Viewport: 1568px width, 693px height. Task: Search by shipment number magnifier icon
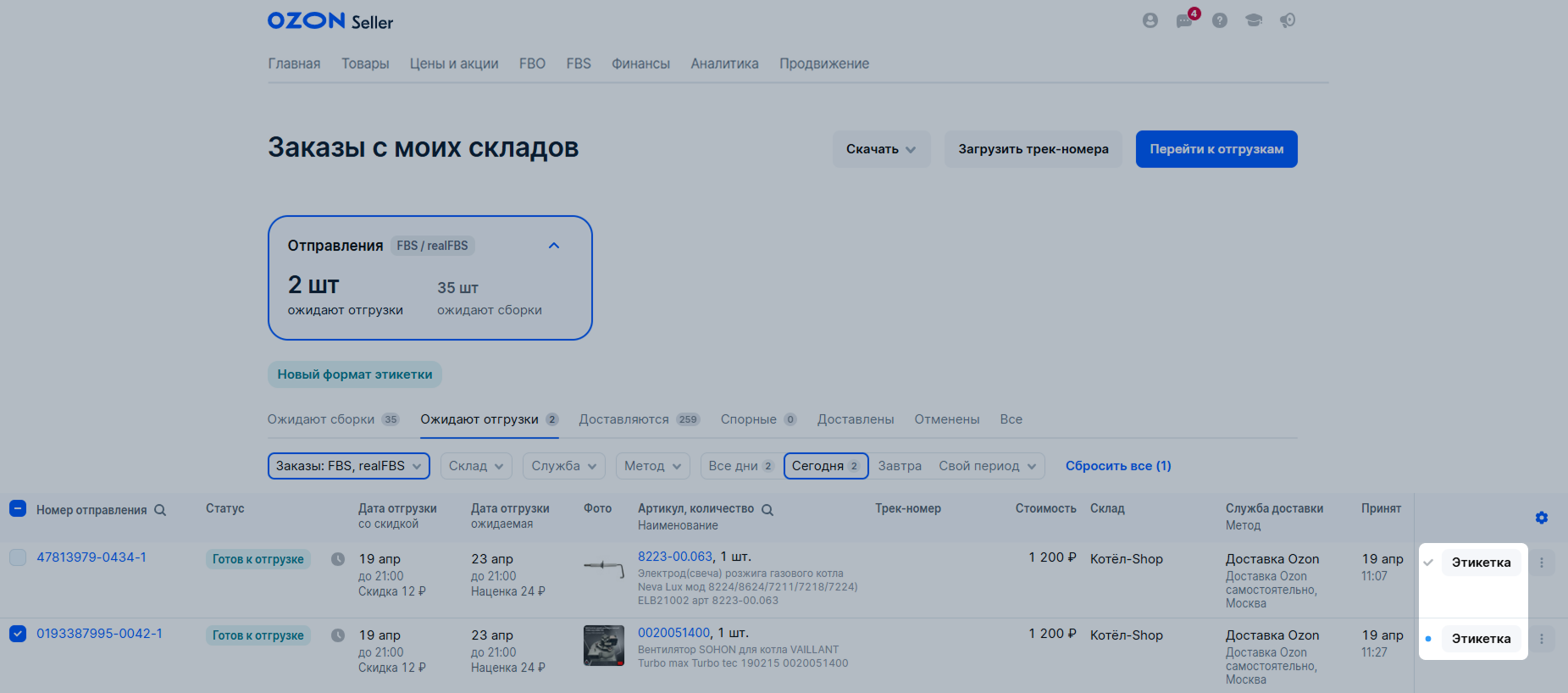tap(160, 510)
